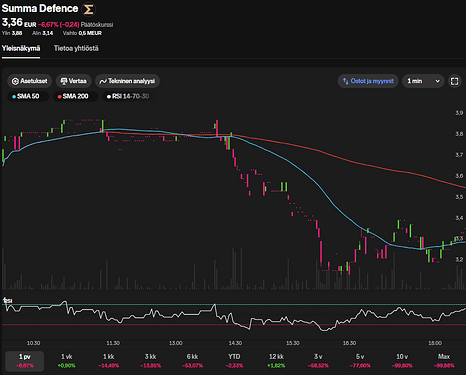Screen dimensions: 466x375
Task: Click the blue SMA 50 color dot
Action: click(x=14, y=97)
